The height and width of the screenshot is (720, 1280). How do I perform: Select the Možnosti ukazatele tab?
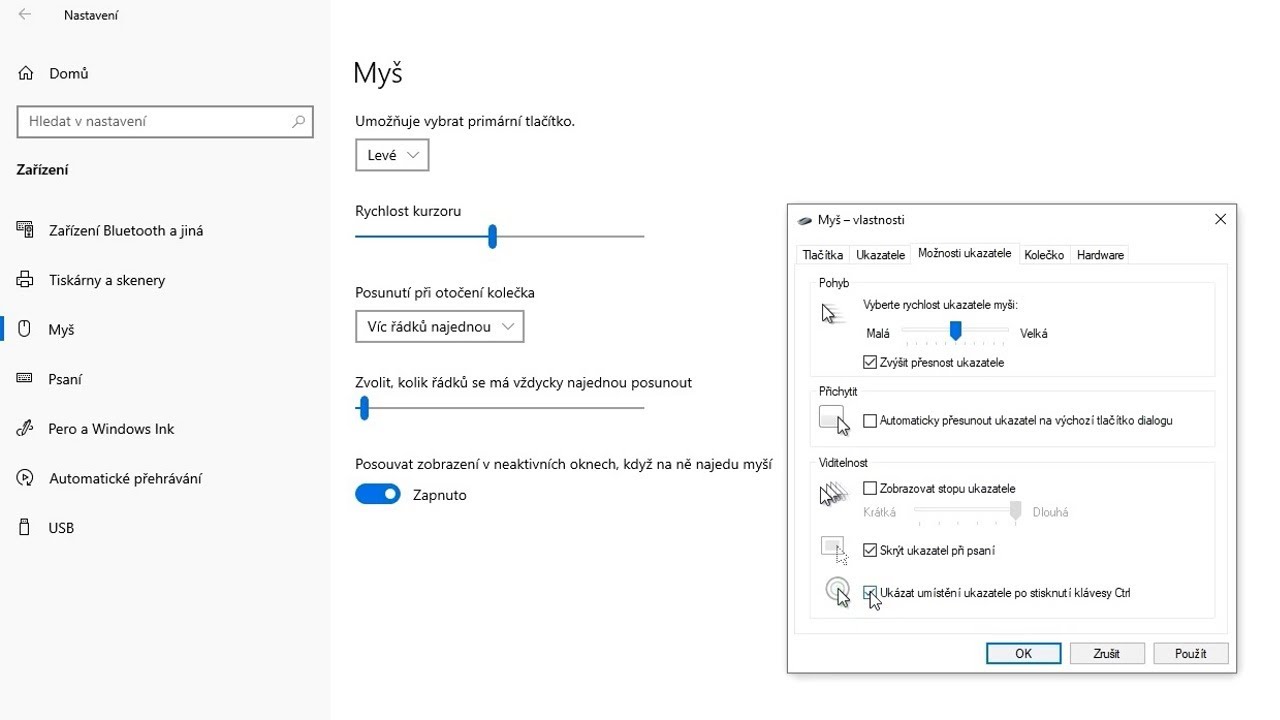click(x=965, y=253)
